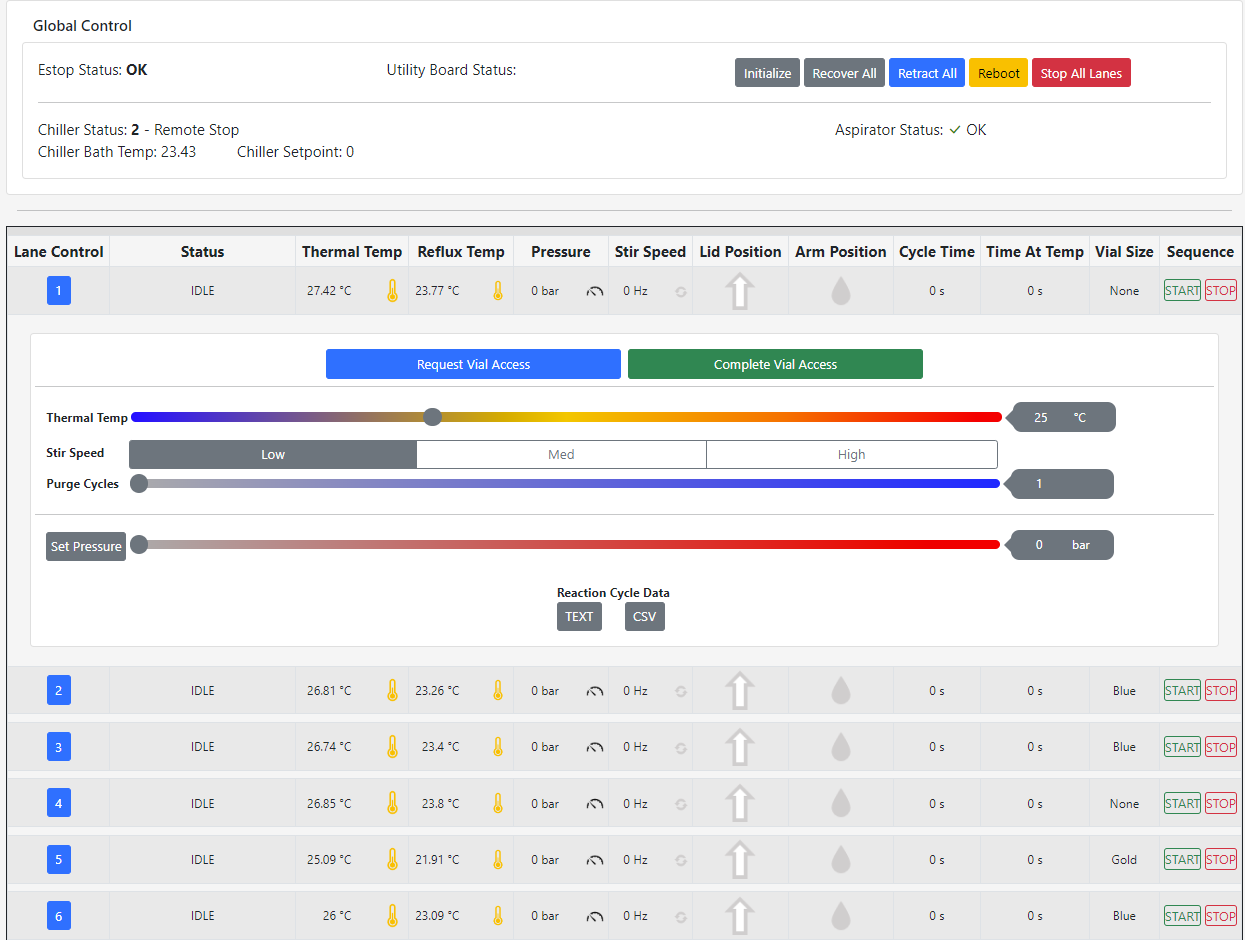Click Recover All

(x=844, y=73)
